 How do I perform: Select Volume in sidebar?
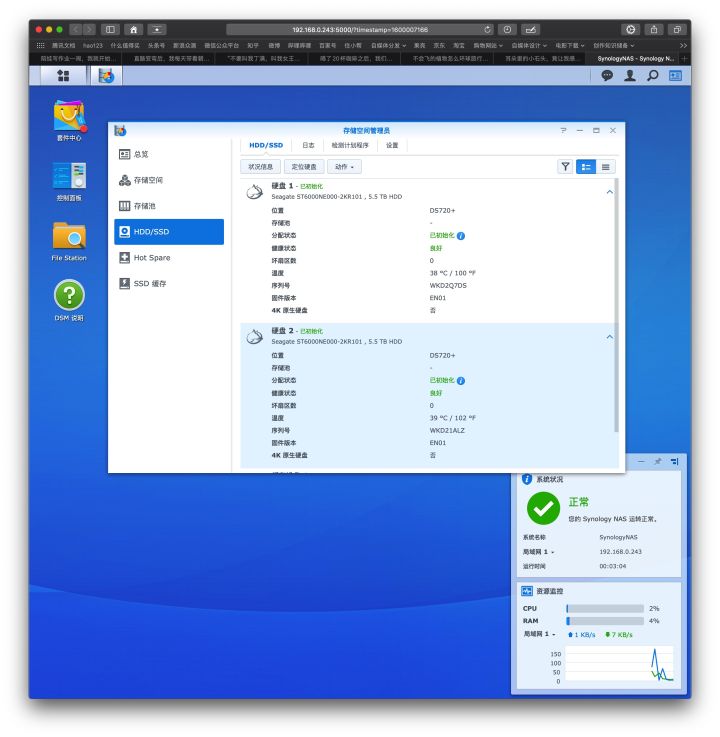[169, 180]
